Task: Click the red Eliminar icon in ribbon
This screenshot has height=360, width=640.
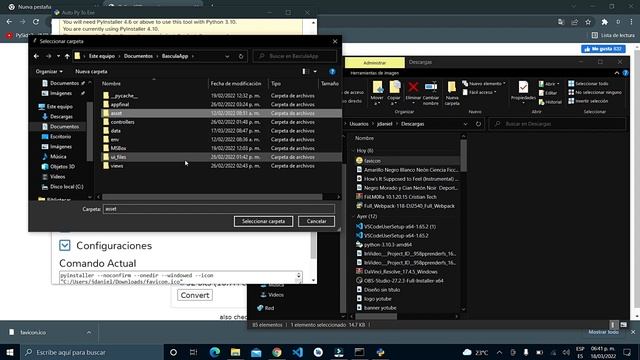Action: 413,87
